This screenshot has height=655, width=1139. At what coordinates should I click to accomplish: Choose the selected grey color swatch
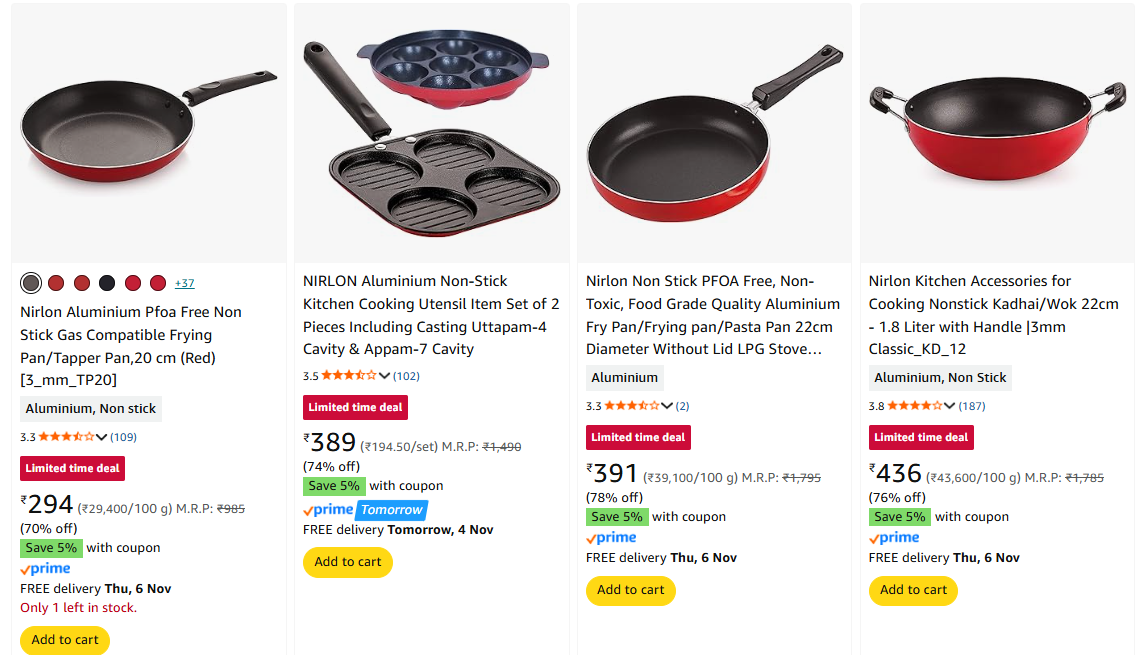(x=31, y=283)
